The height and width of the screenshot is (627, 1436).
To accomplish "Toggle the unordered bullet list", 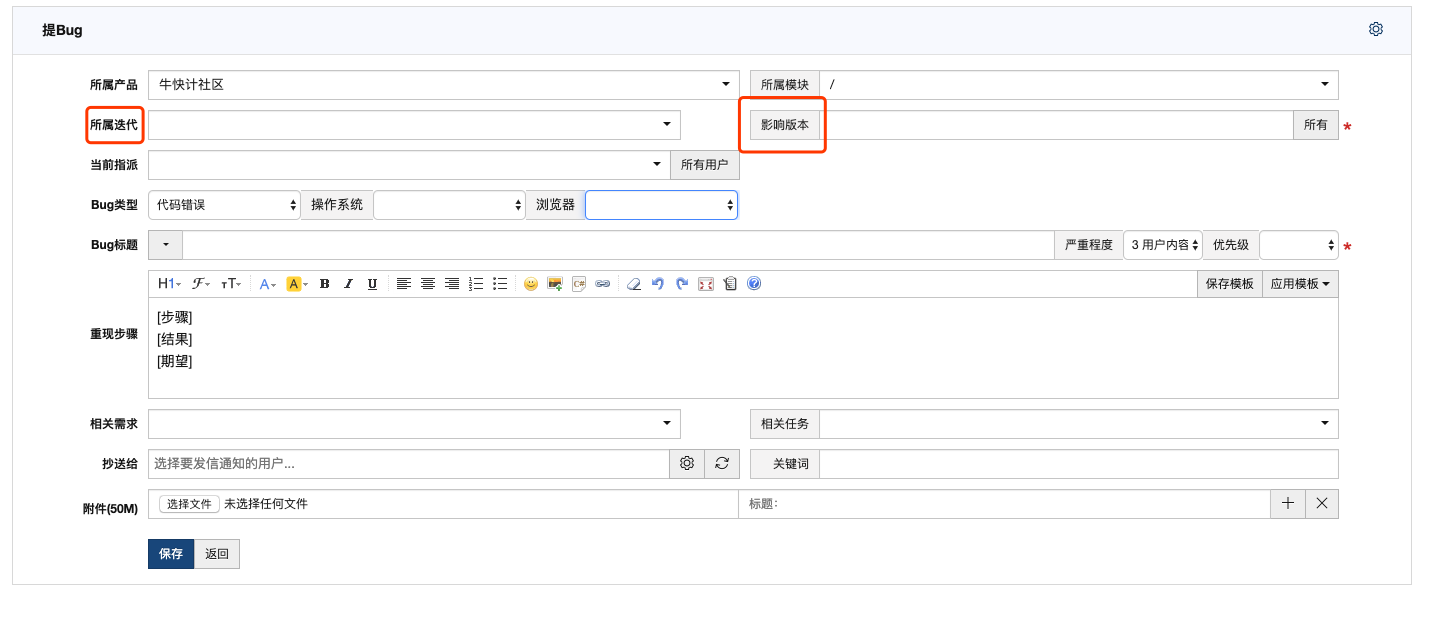I will coord(500,284).
